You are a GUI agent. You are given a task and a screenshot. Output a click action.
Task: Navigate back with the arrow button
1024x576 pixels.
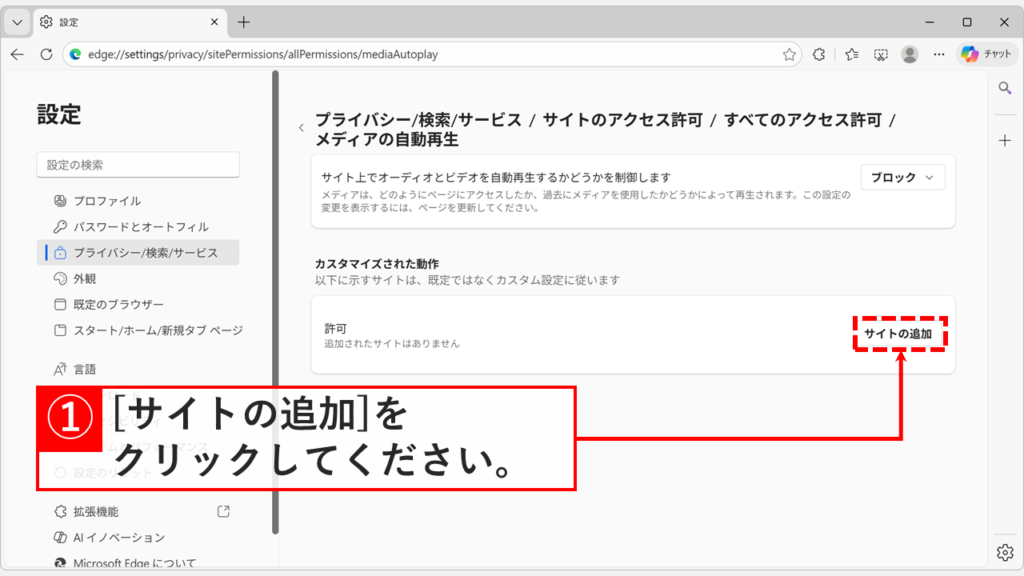(x=18, y=54)
